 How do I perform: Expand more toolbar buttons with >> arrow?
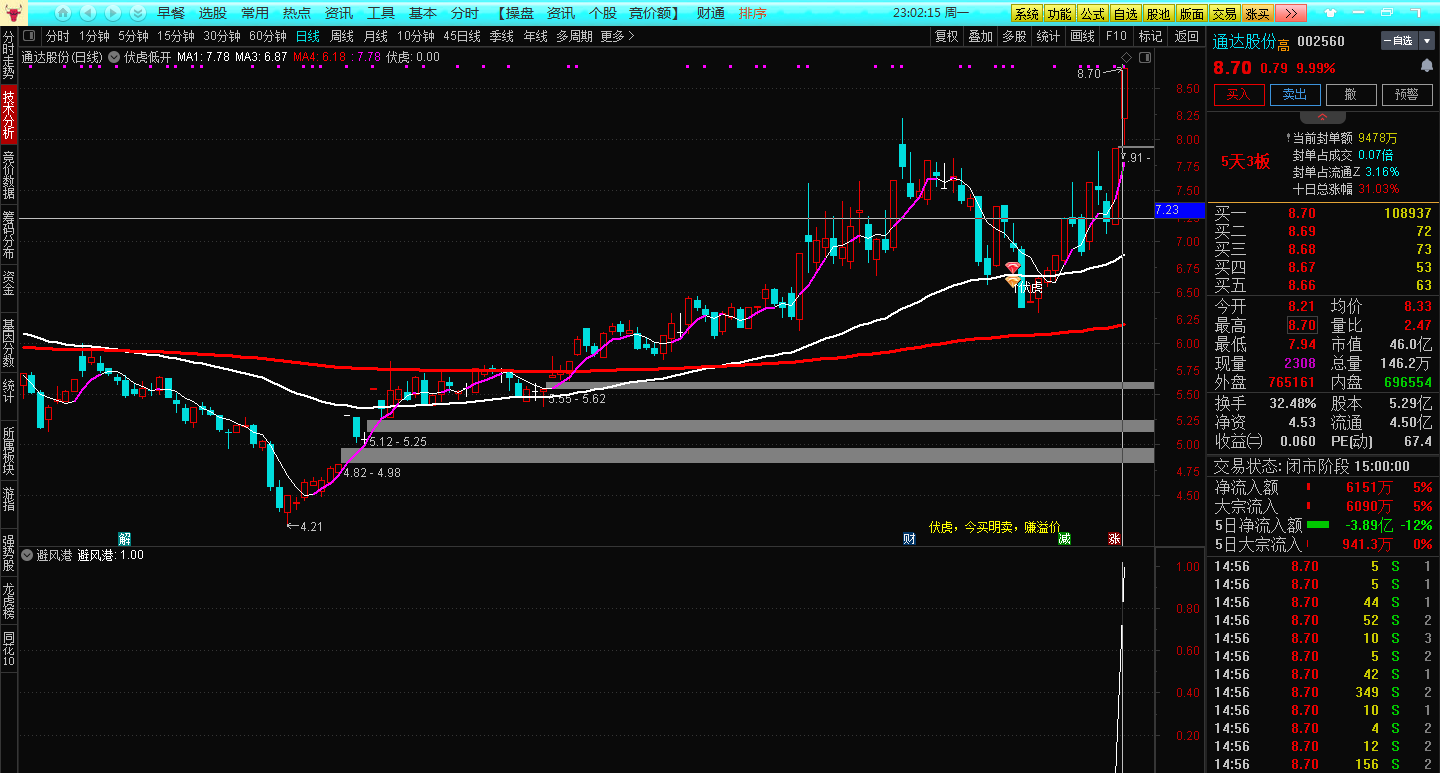pyautogui.click(x=1291, y=13)
